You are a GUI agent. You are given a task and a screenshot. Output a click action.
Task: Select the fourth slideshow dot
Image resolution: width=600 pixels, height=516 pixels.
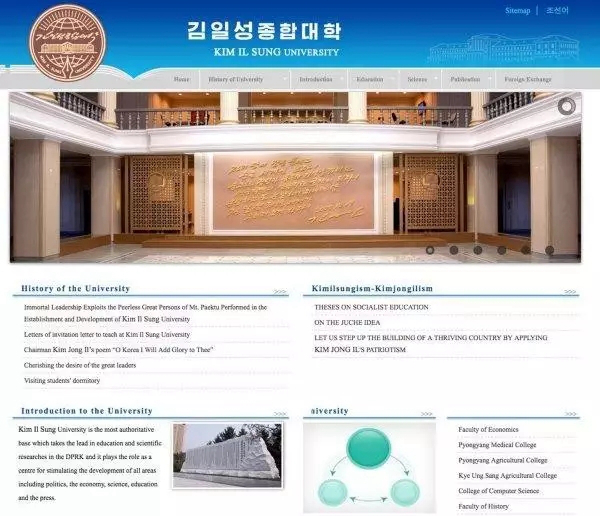tap(502, 250)
